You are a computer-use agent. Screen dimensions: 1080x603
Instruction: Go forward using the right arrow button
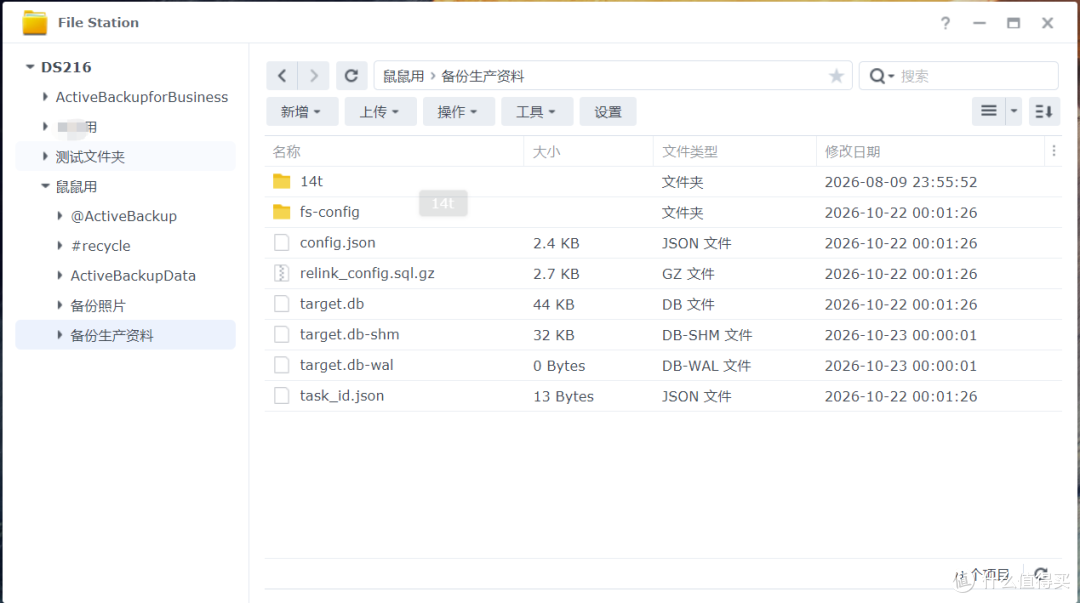pos(313,76)
